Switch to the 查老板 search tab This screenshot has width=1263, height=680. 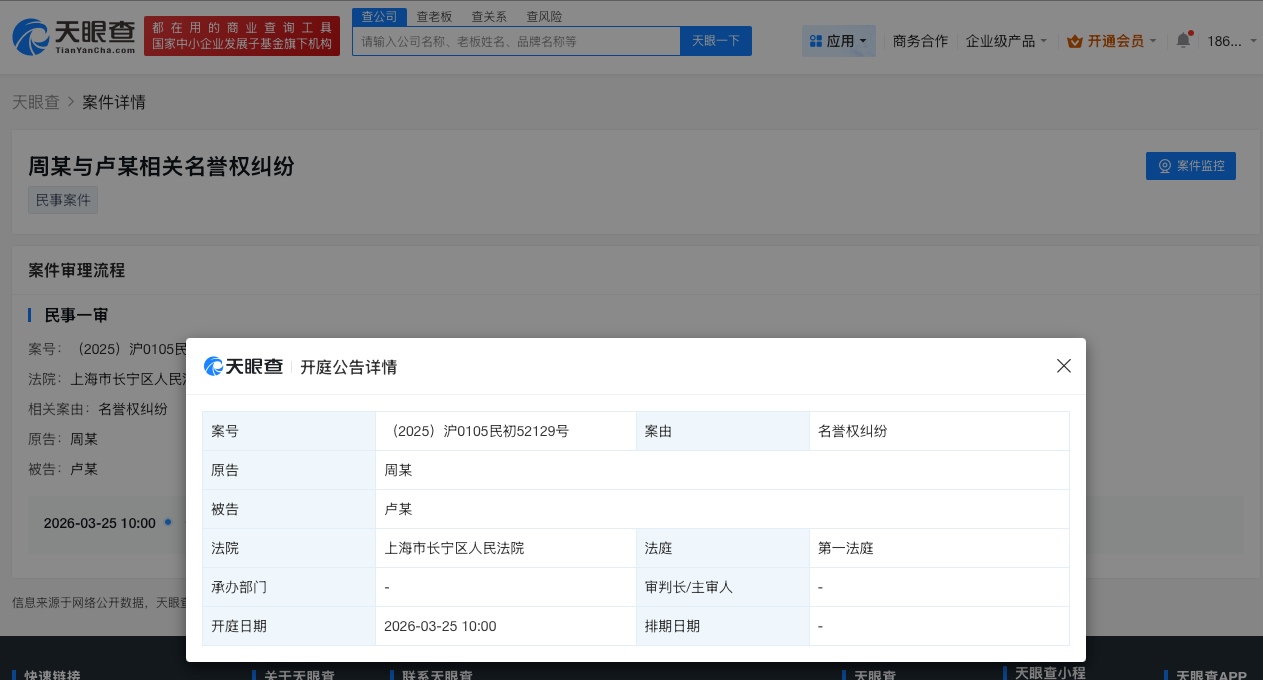pos(434,17)
